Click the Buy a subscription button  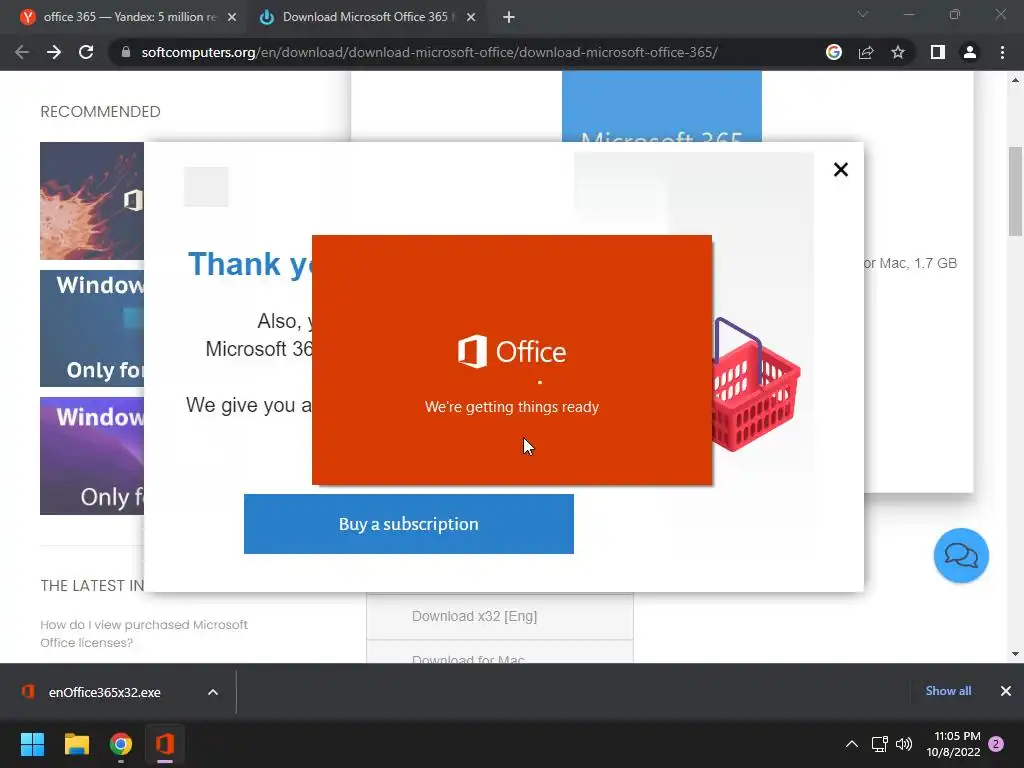tap(409, 524)
